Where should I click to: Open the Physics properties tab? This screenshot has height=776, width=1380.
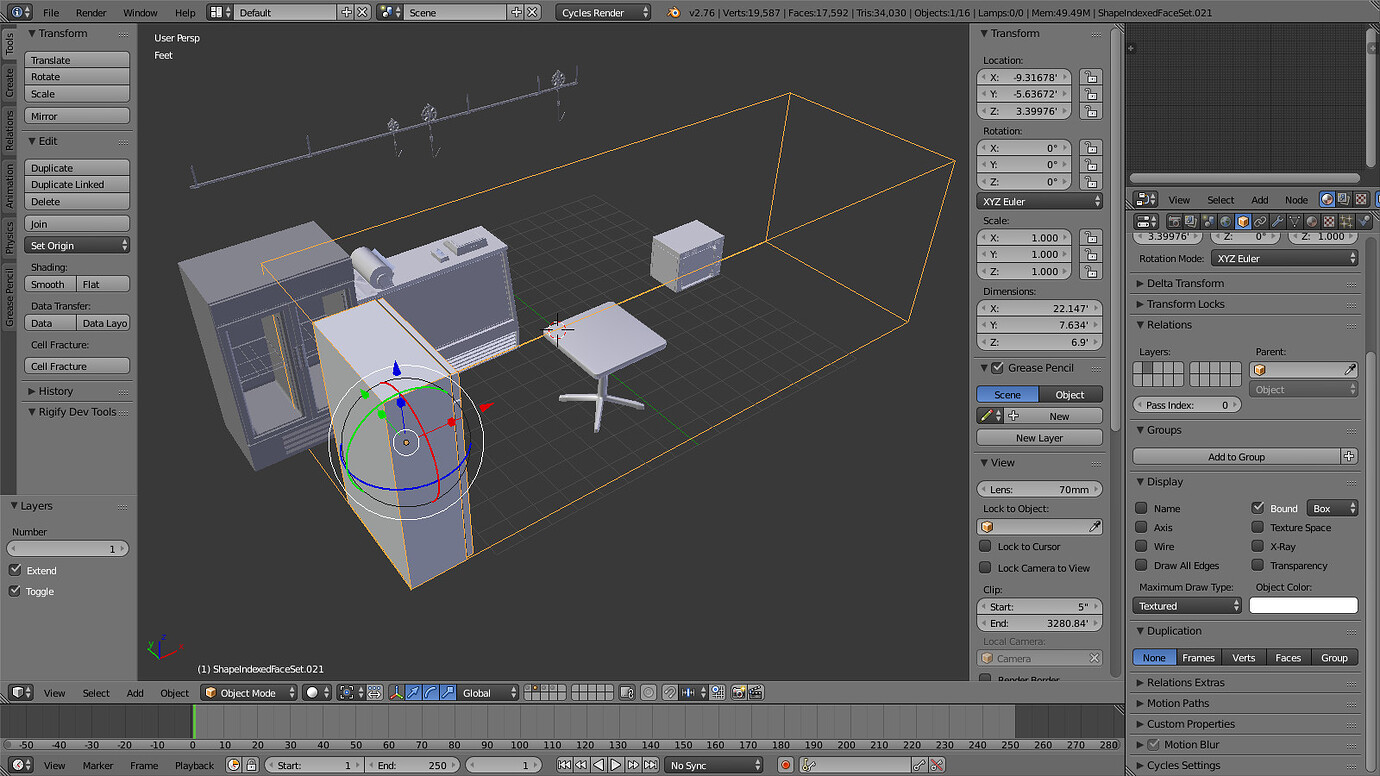coord(1364,221)
